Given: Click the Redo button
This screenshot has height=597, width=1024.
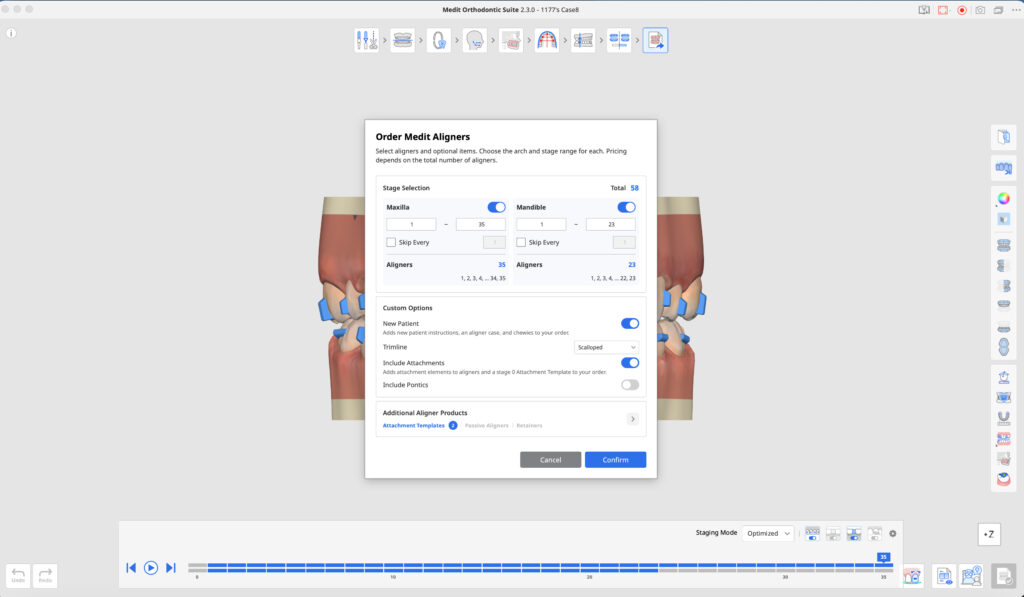Looking at the screenshot, I should (45, 575).
